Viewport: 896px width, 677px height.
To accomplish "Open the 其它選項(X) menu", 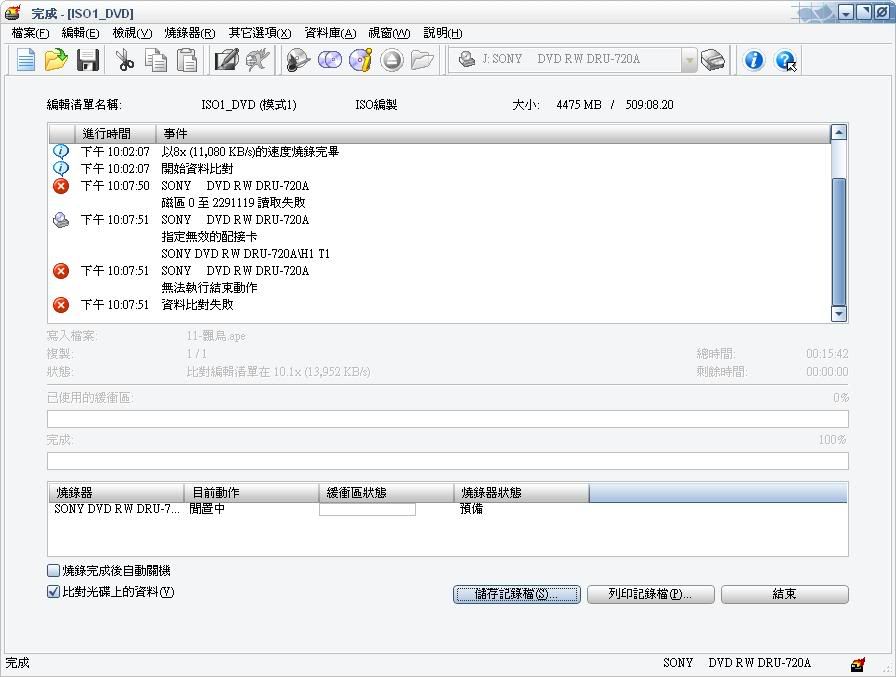I will click(x=260, y=33).
